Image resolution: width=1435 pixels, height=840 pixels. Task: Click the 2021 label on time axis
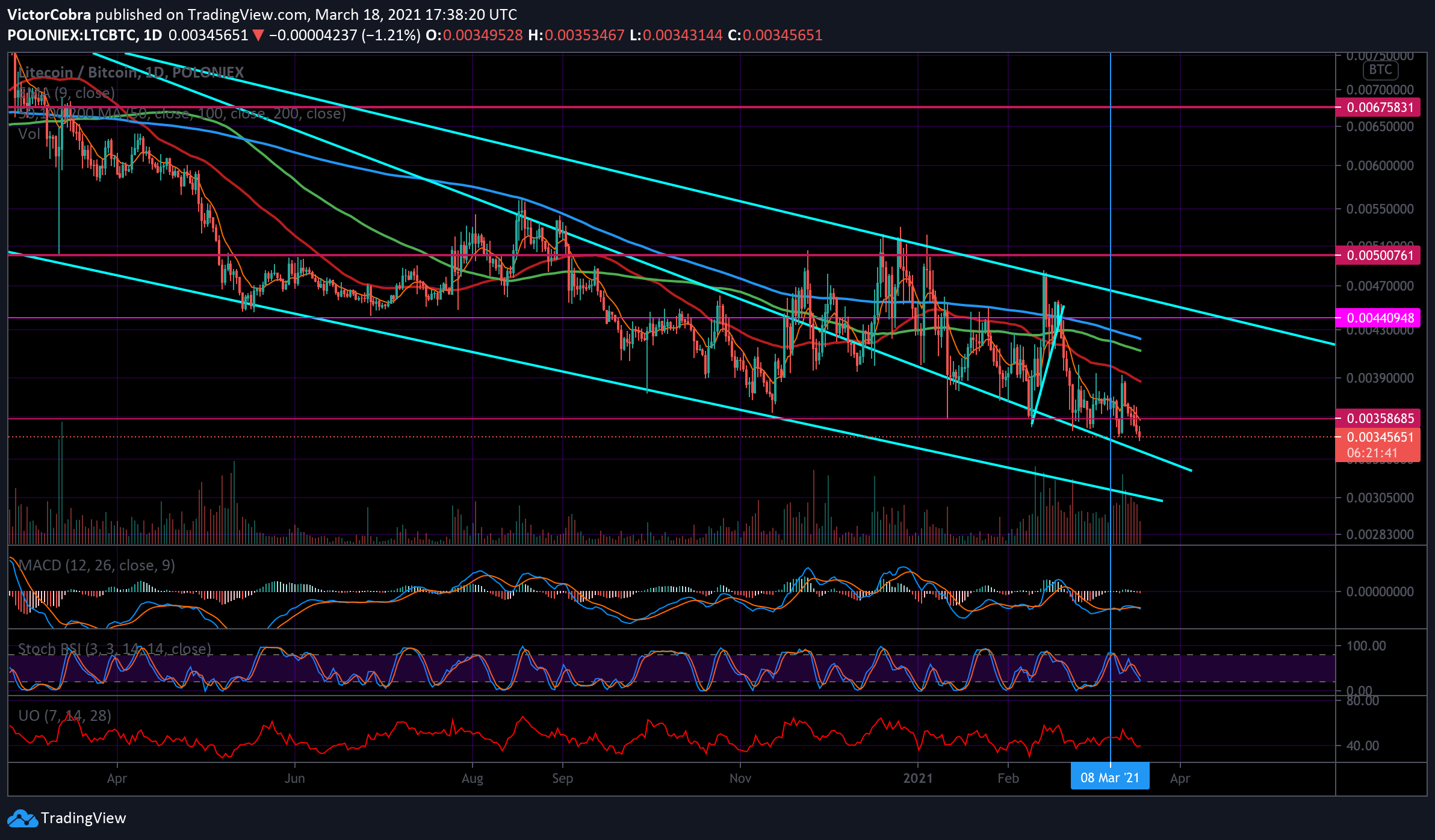coord(918,778)
